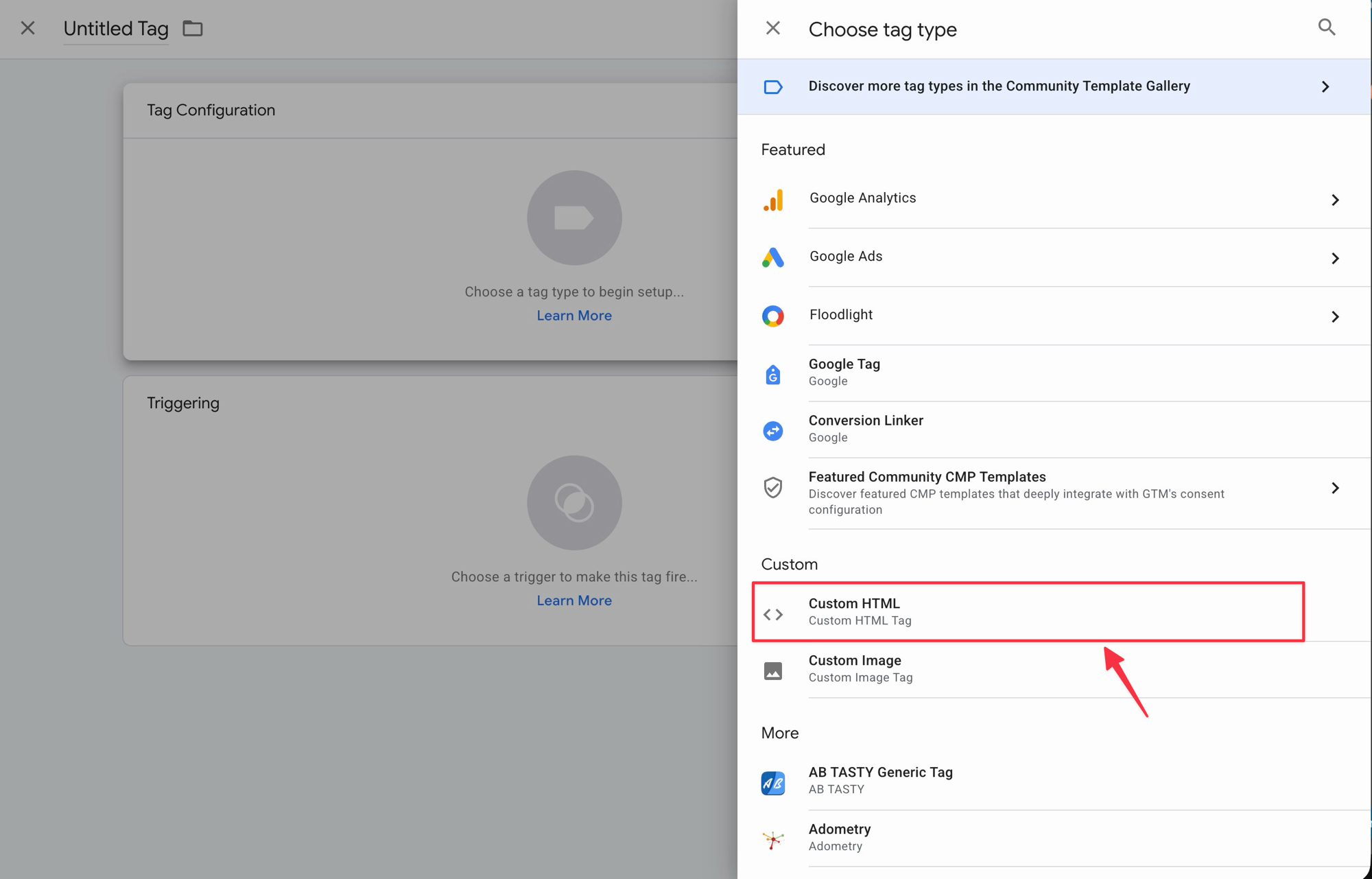Image resolution: width=1372 pixels, height=879 pixels.
Task: Close the Choose tag type panel
Action: (773, 28)
